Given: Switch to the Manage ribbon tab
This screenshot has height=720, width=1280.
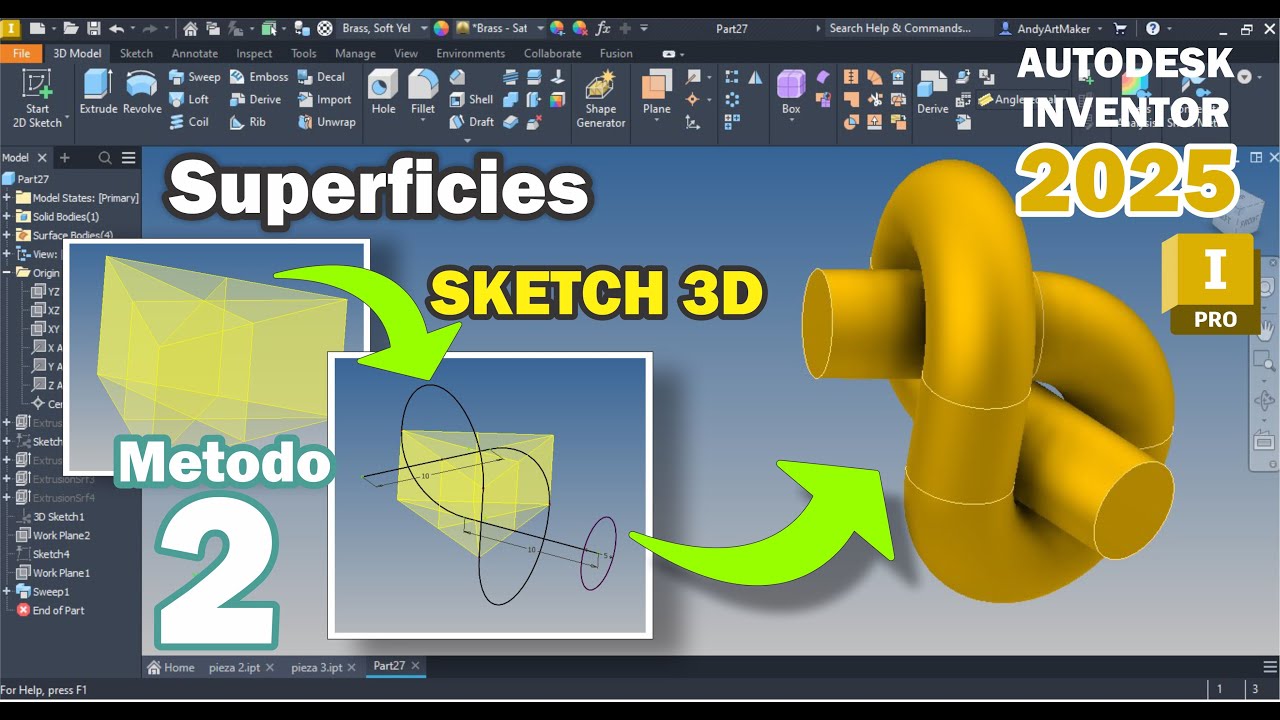Looking at the screenshot, I should coord(355,53).
